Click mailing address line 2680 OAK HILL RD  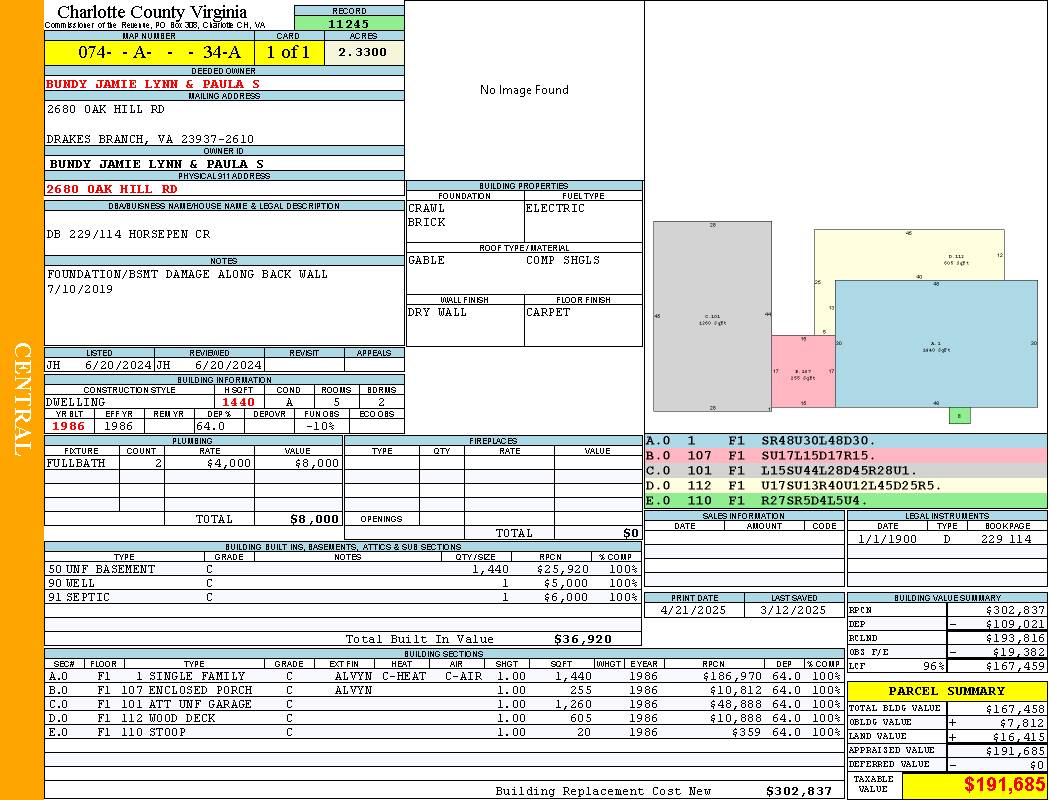(105, 109)
